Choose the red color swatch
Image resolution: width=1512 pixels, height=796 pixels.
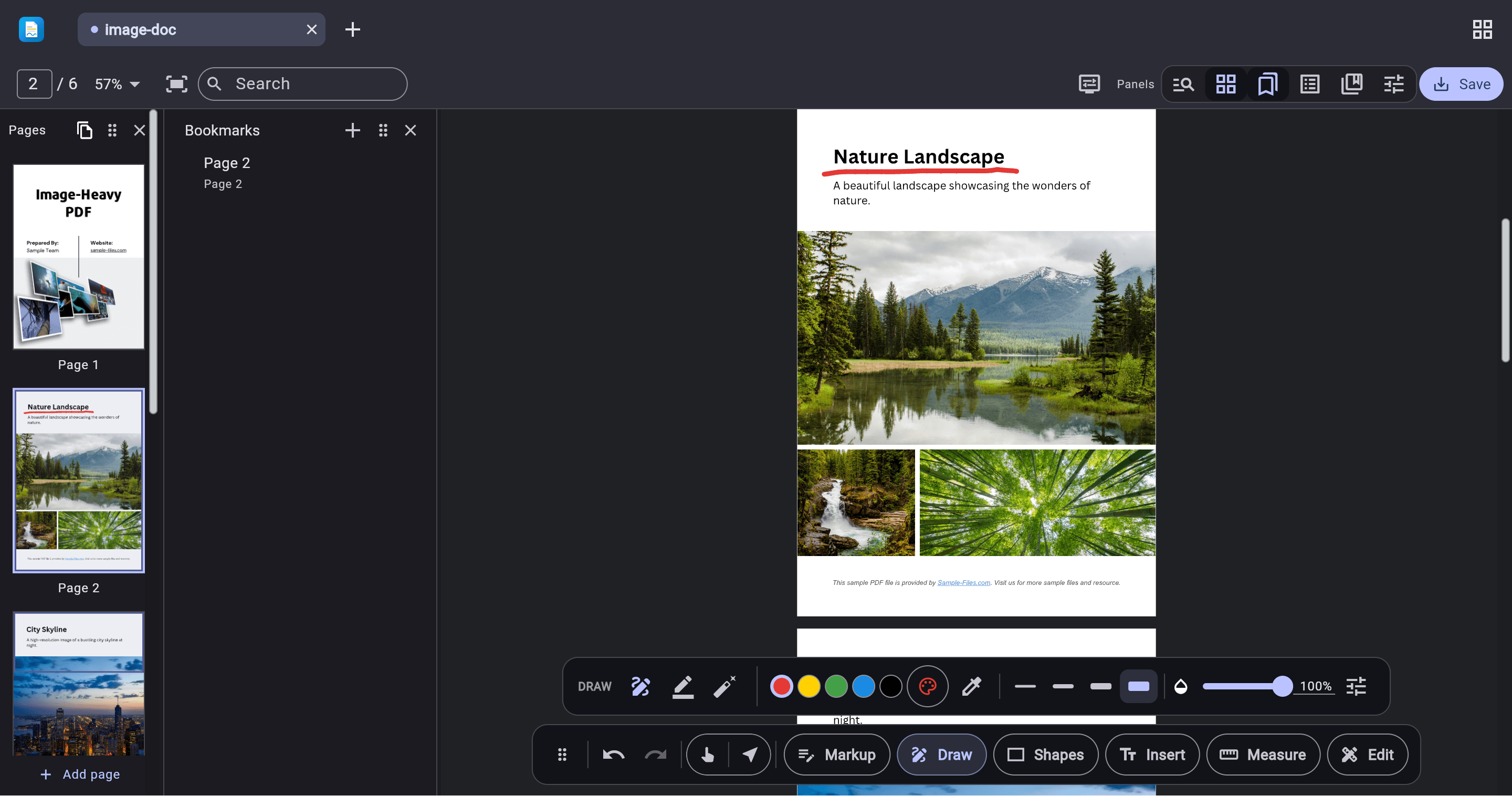coord(781,686)
